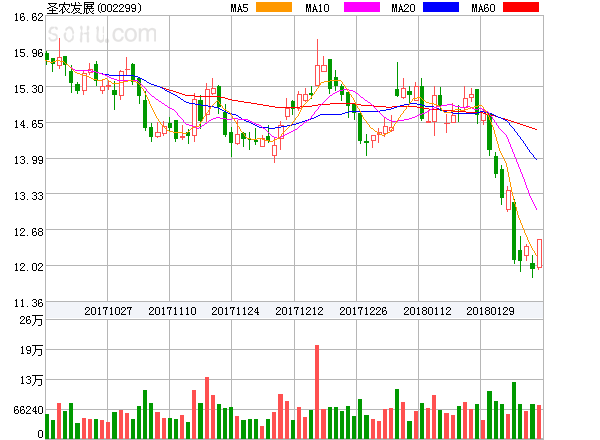
Task: Click the 15.96 price axis label
Action: pyautogui.click(x=29, y=53)
